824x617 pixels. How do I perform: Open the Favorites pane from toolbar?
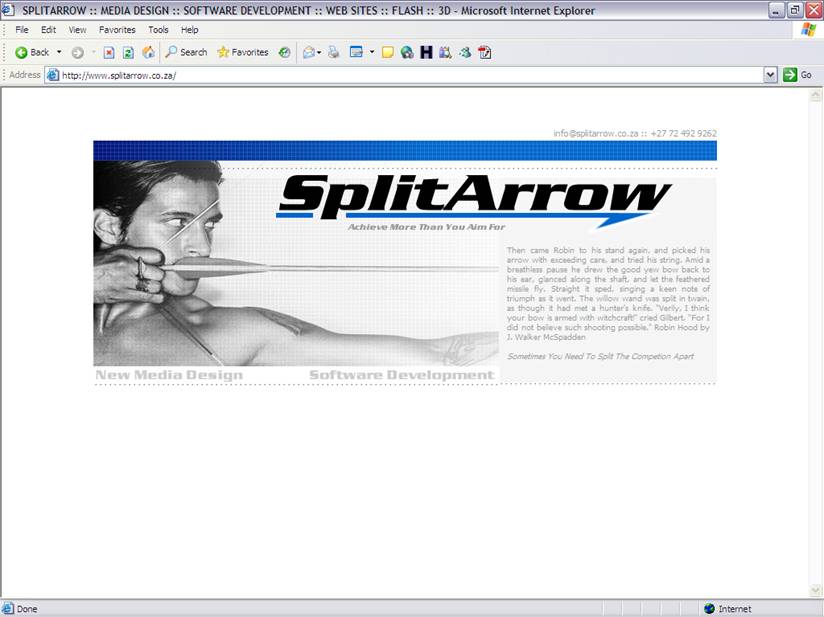(243, 52)
